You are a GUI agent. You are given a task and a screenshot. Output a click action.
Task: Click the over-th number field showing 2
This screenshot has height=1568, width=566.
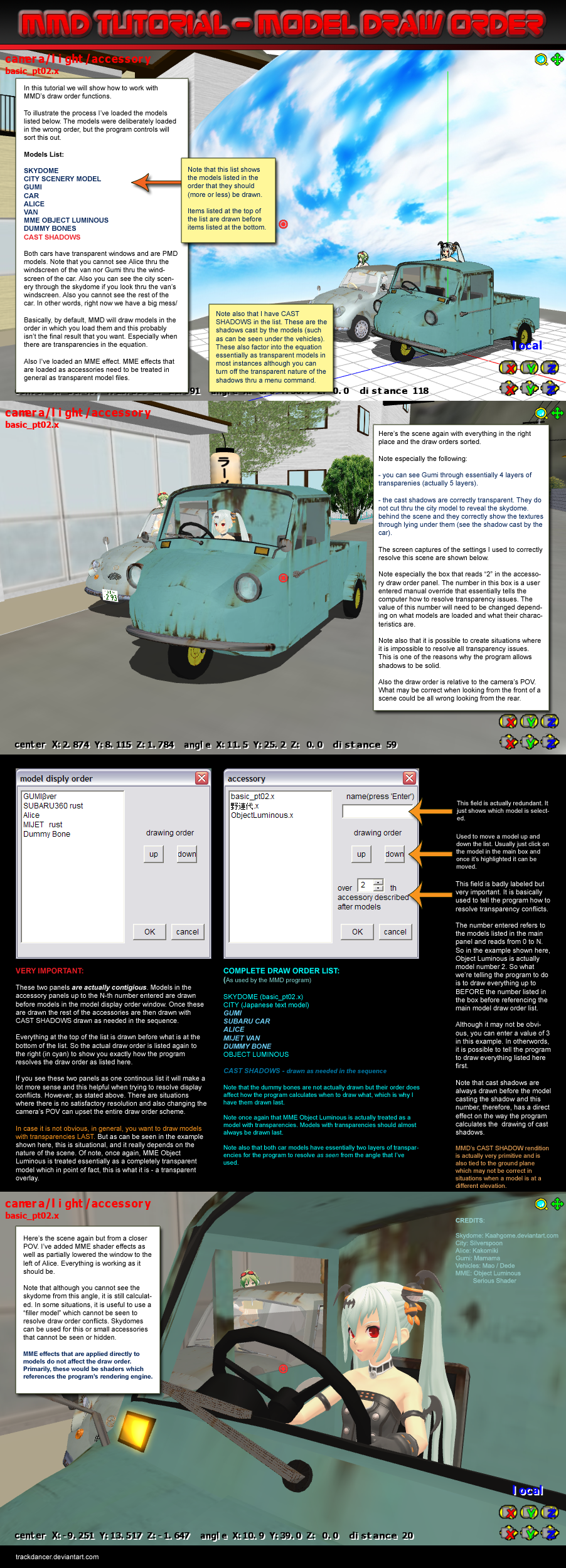(365, 885)
